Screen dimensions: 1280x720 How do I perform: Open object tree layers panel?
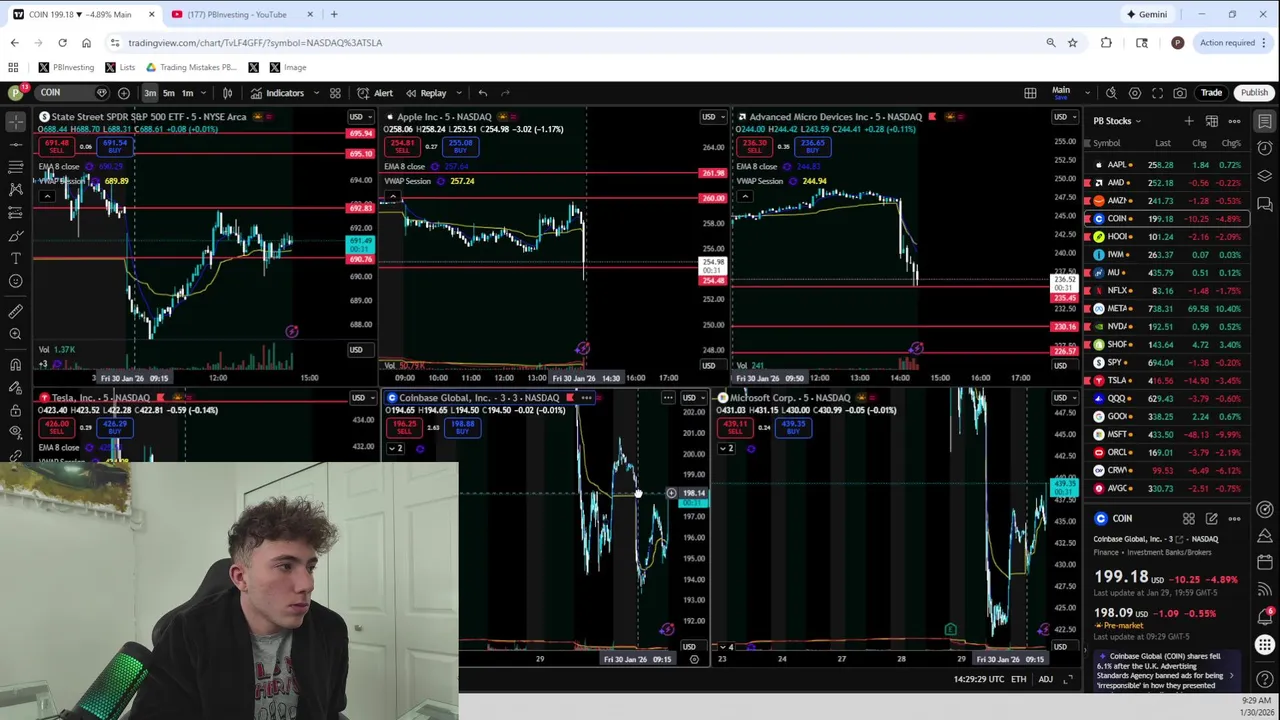click(x=1265, y=176)
